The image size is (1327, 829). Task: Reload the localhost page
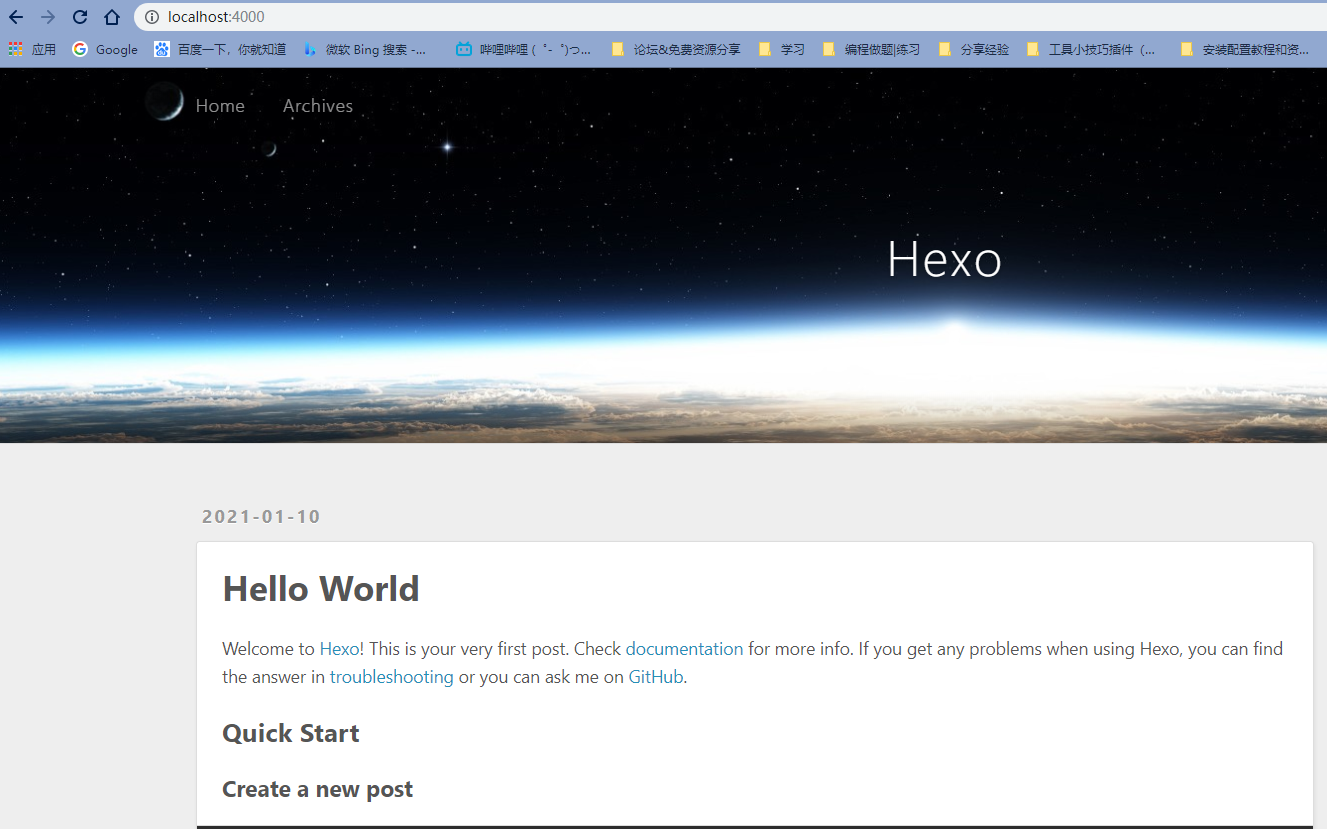80,17
